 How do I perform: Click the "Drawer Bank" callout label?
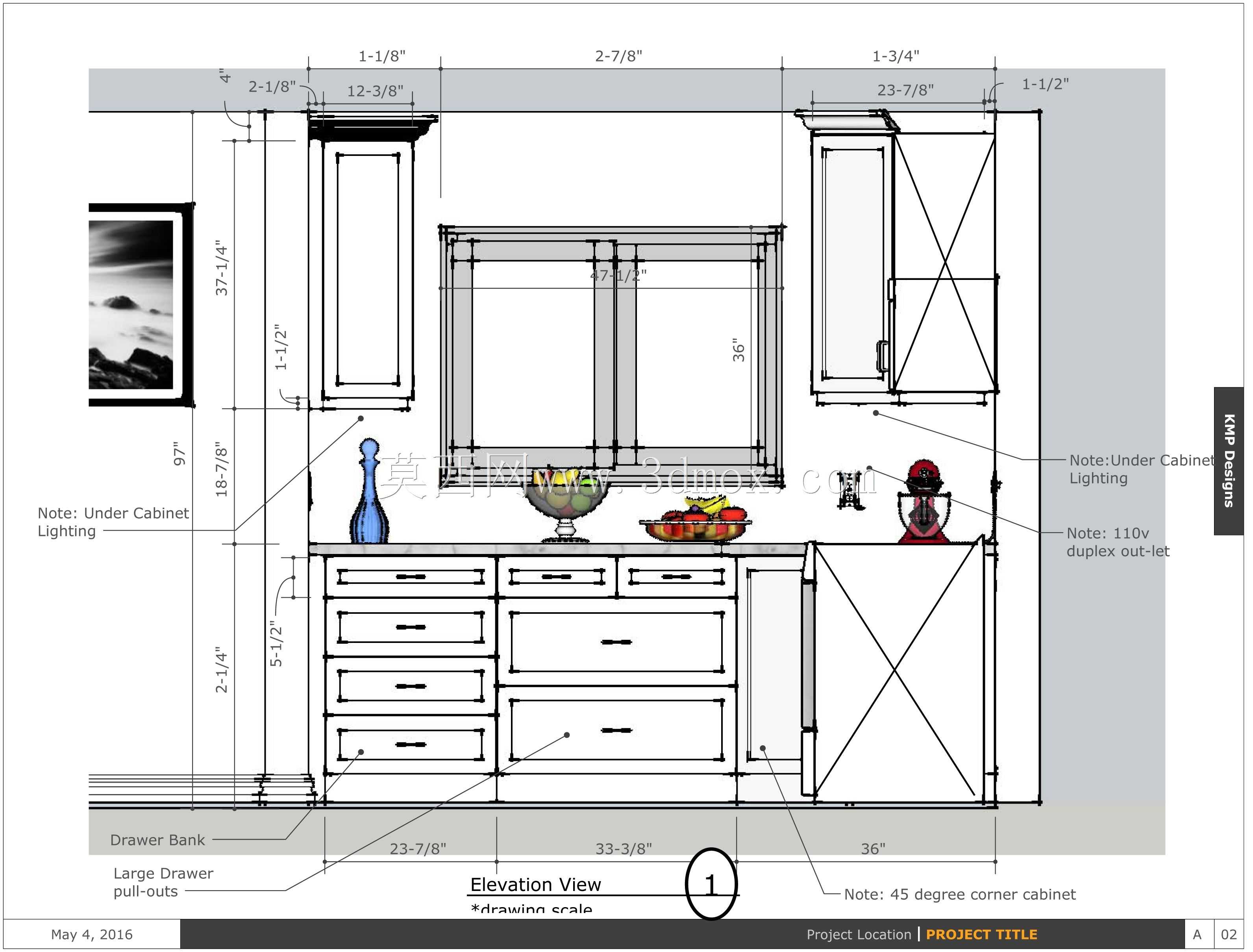pos(157,840)
